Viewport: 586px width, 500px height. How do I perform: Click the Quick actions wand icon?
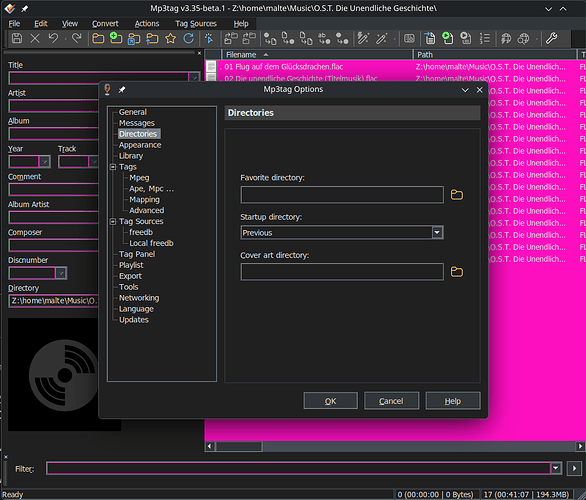tap(382, 38)
